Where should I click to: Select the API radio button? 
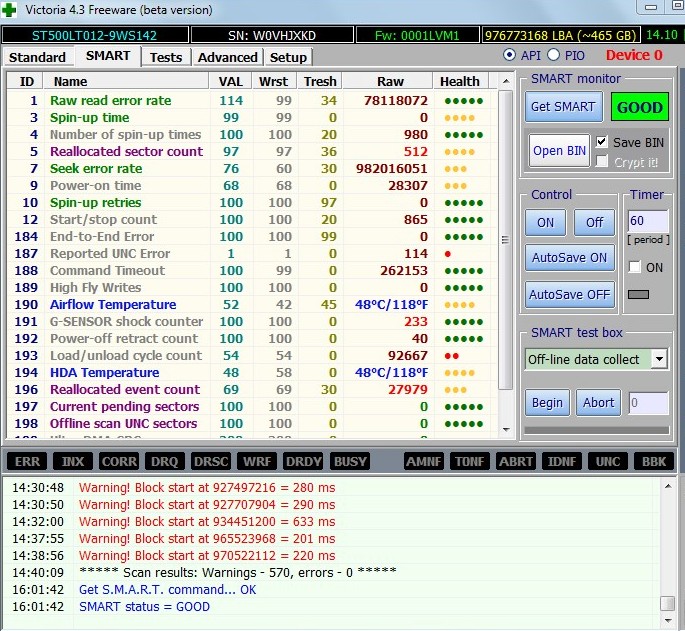click(x=510, y=55)
